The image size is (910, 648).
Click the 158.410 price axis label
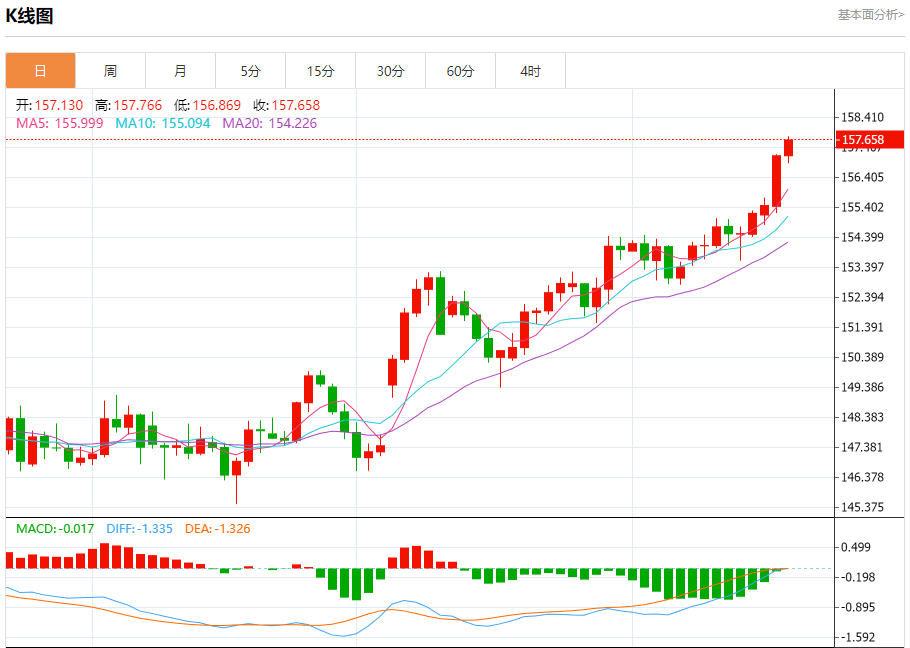pyautogui.click(x=862, y=117)
